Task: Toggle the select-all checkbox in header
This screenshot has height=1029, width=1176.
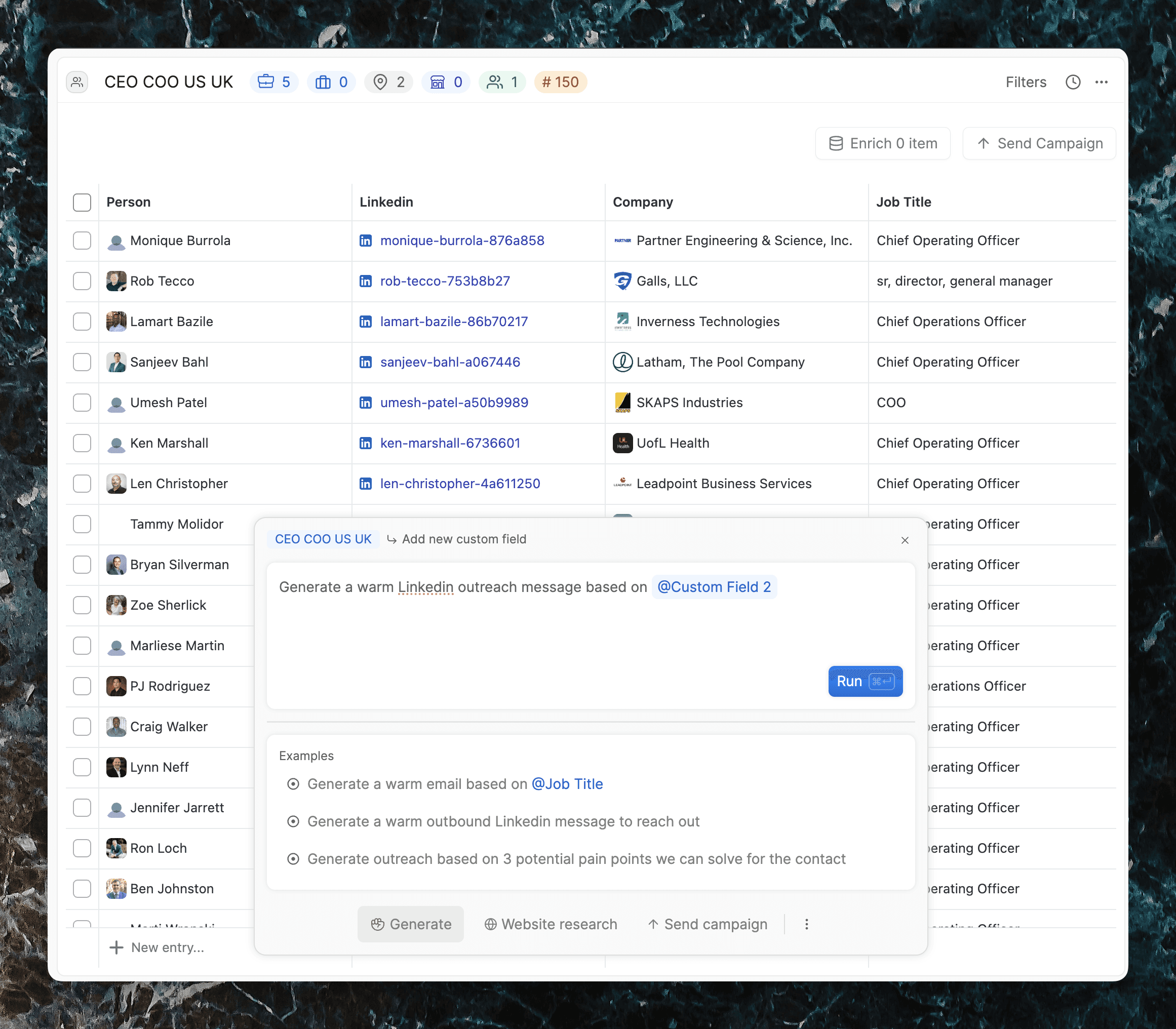Action: click(82, 202)
